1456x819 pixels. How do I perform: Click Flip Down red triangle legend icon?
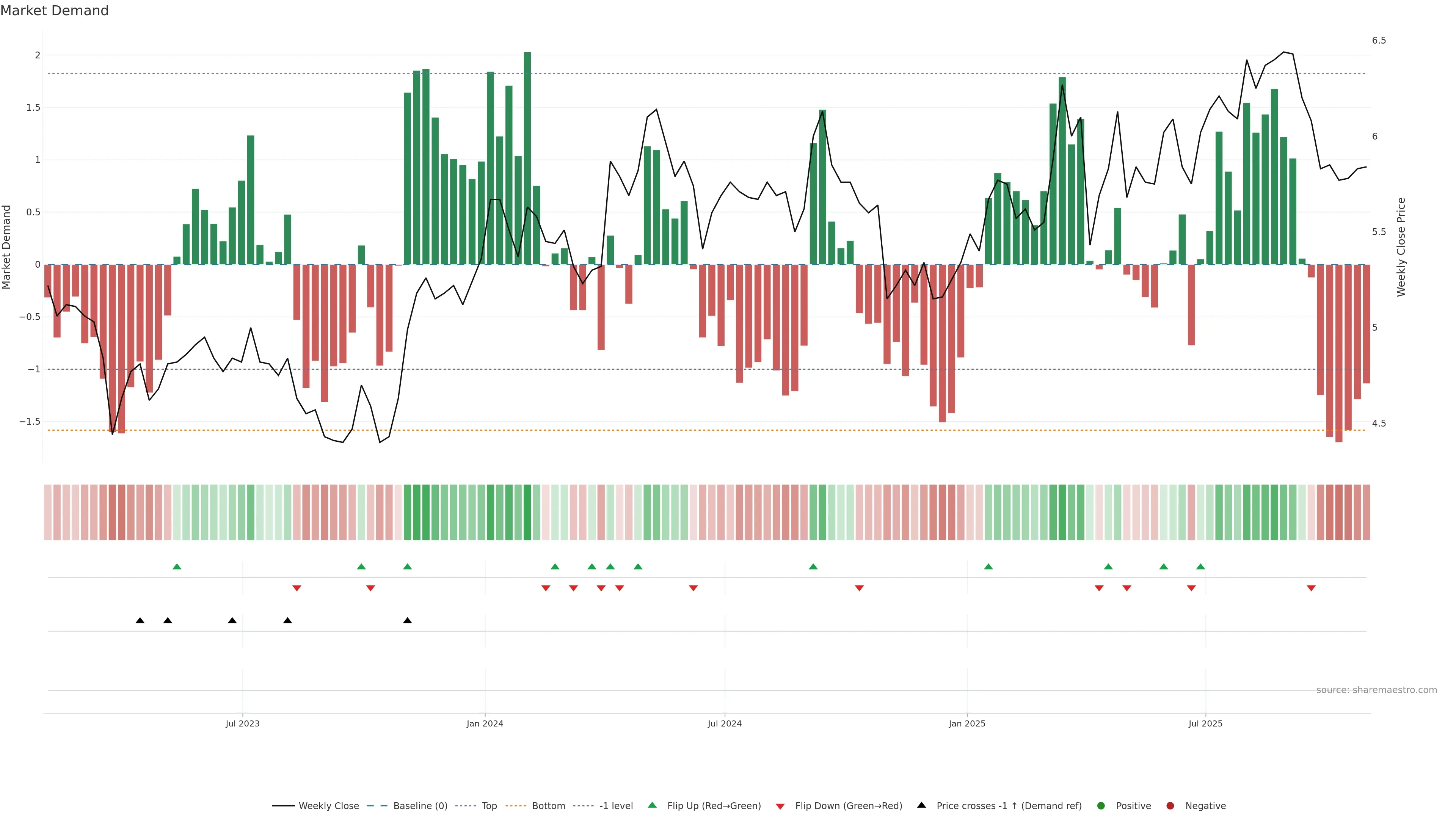780,806
